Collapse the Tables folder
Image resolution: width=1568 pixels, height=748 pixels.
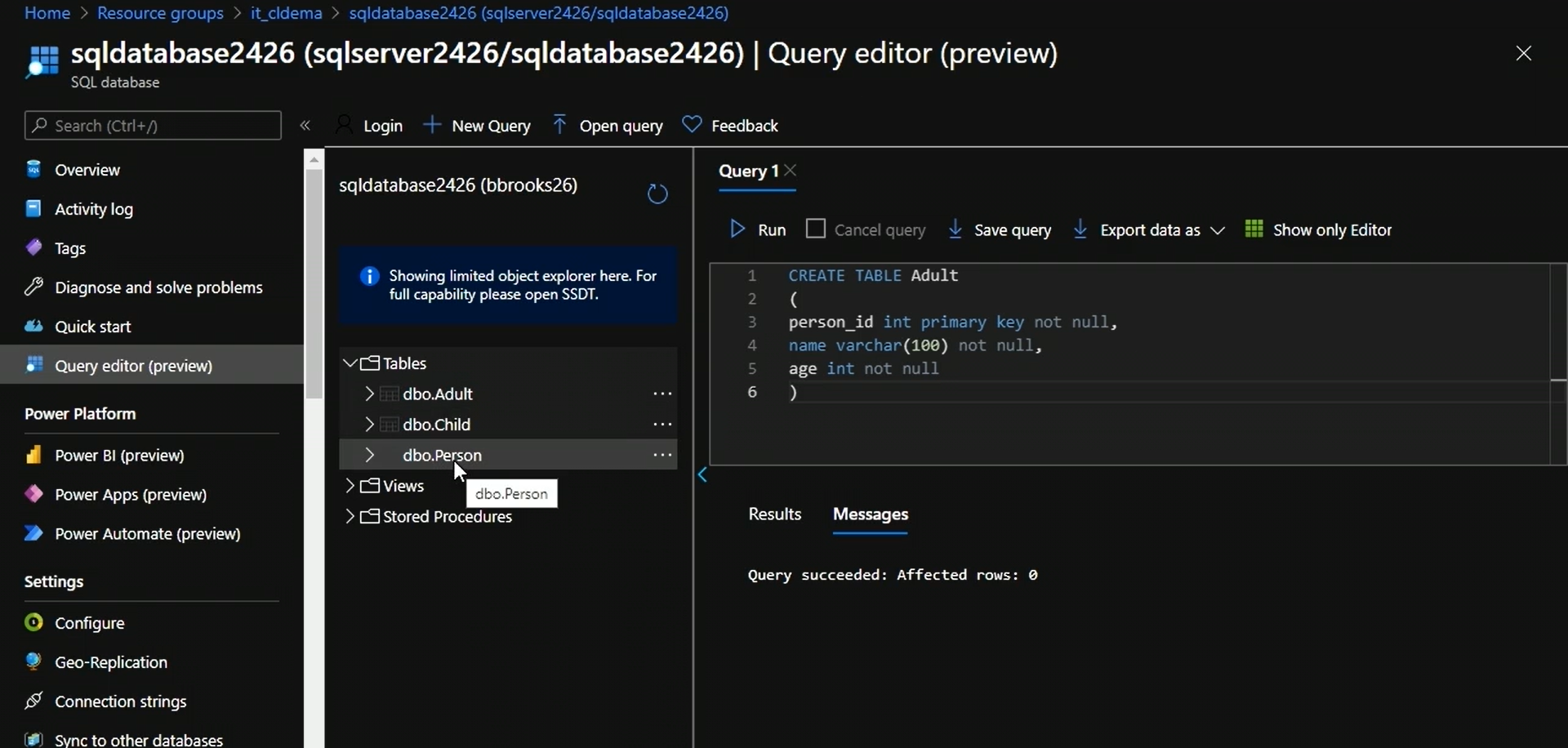pos(350,363)
